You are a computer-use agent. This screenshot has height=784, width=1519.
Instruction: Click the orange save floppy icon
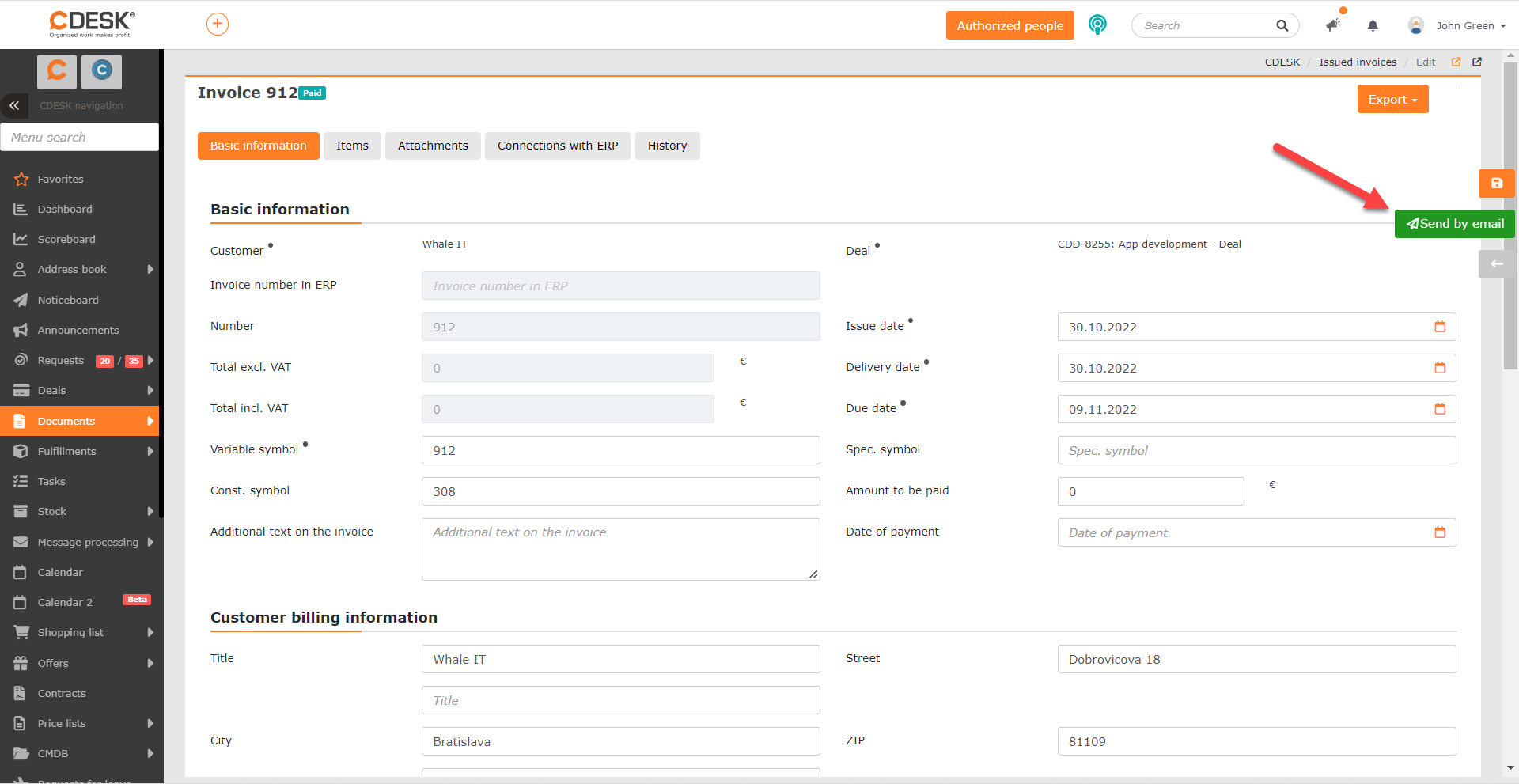[x=1497, y=184]
